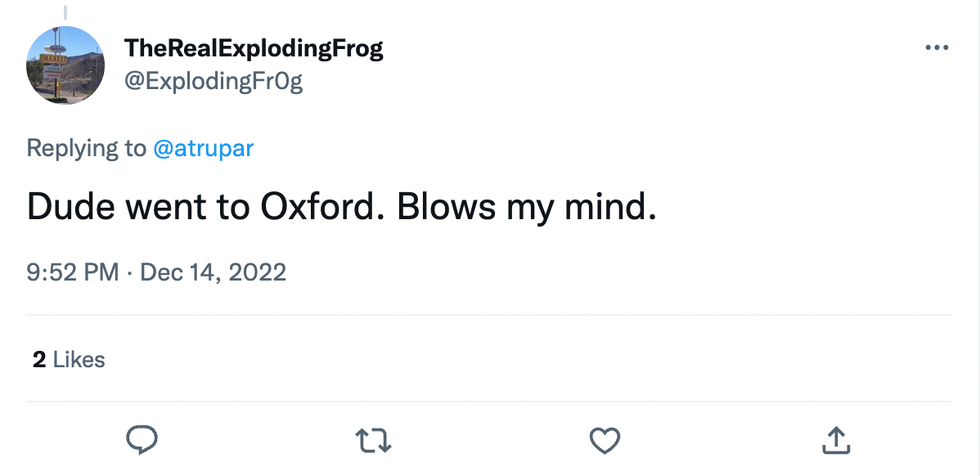Image resolution: width=980 pixels, height=476 pixels.
Task: Click the thread connector line above avatar
Action: [65, 12]
